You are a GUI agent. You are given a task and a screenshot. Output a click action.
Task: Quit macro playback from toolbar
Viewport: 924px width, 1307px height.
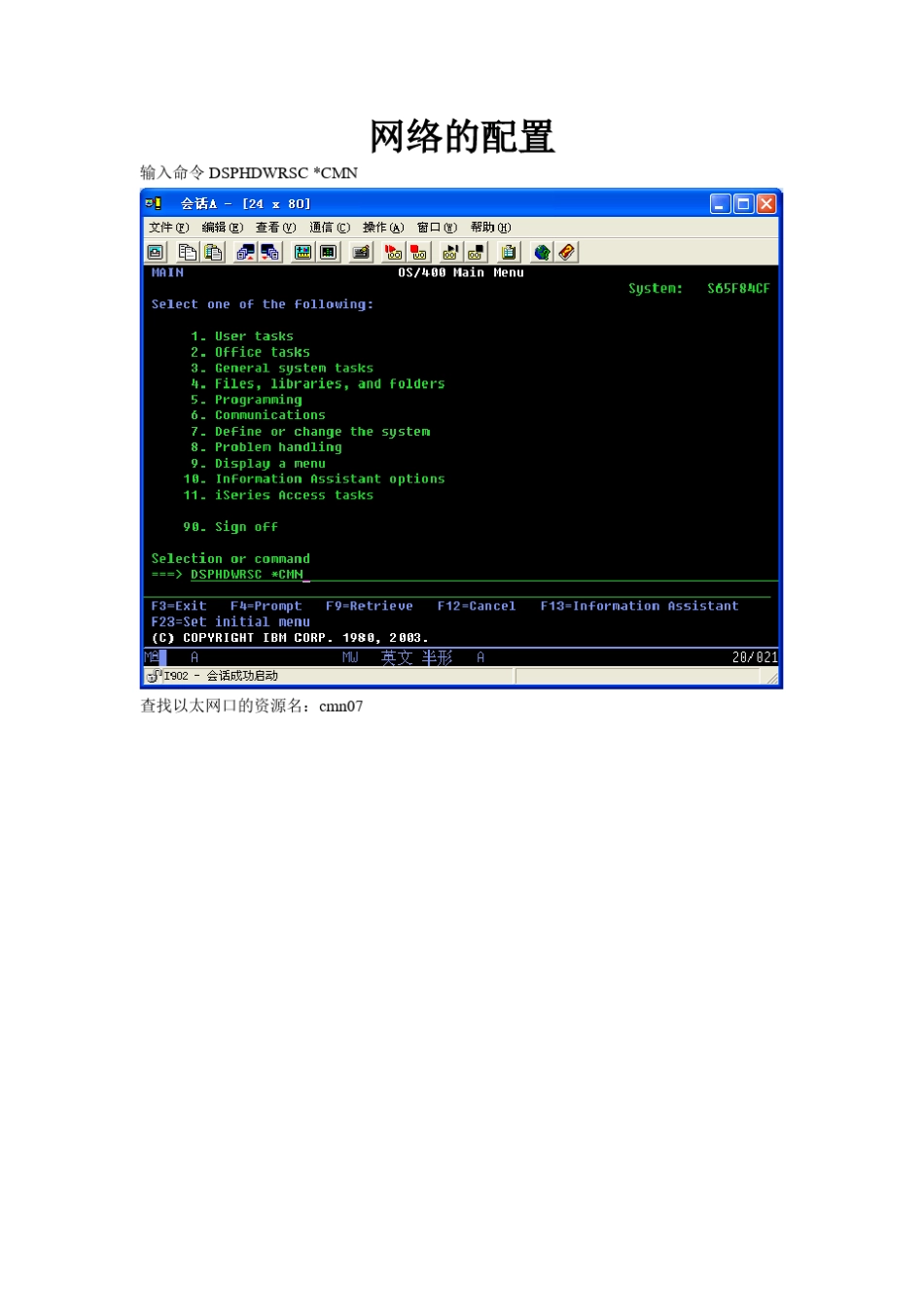click(x=476, y=252)
